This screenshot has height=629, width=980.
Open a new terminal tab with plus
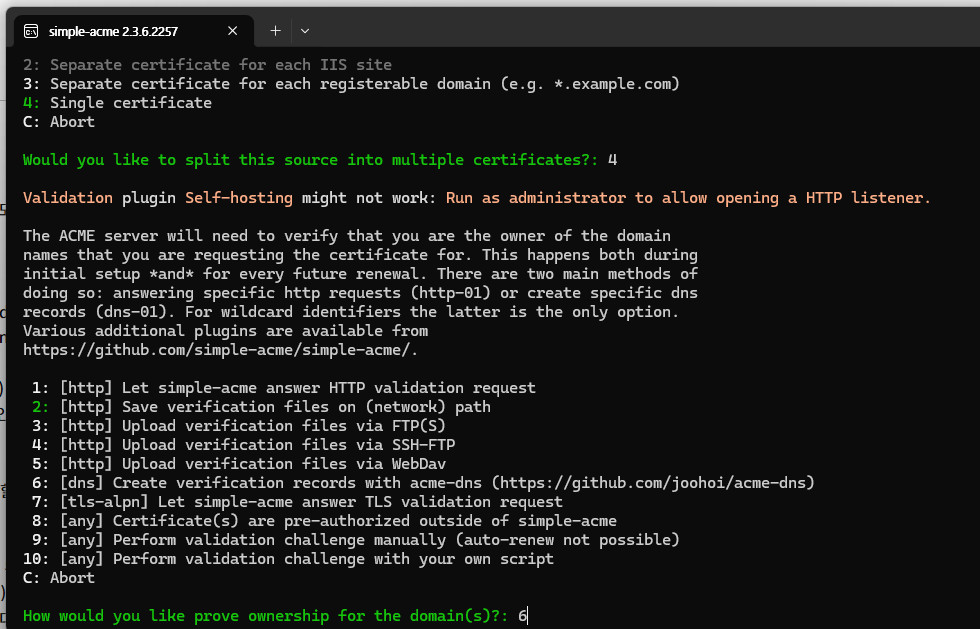click(x=275, y=31)
